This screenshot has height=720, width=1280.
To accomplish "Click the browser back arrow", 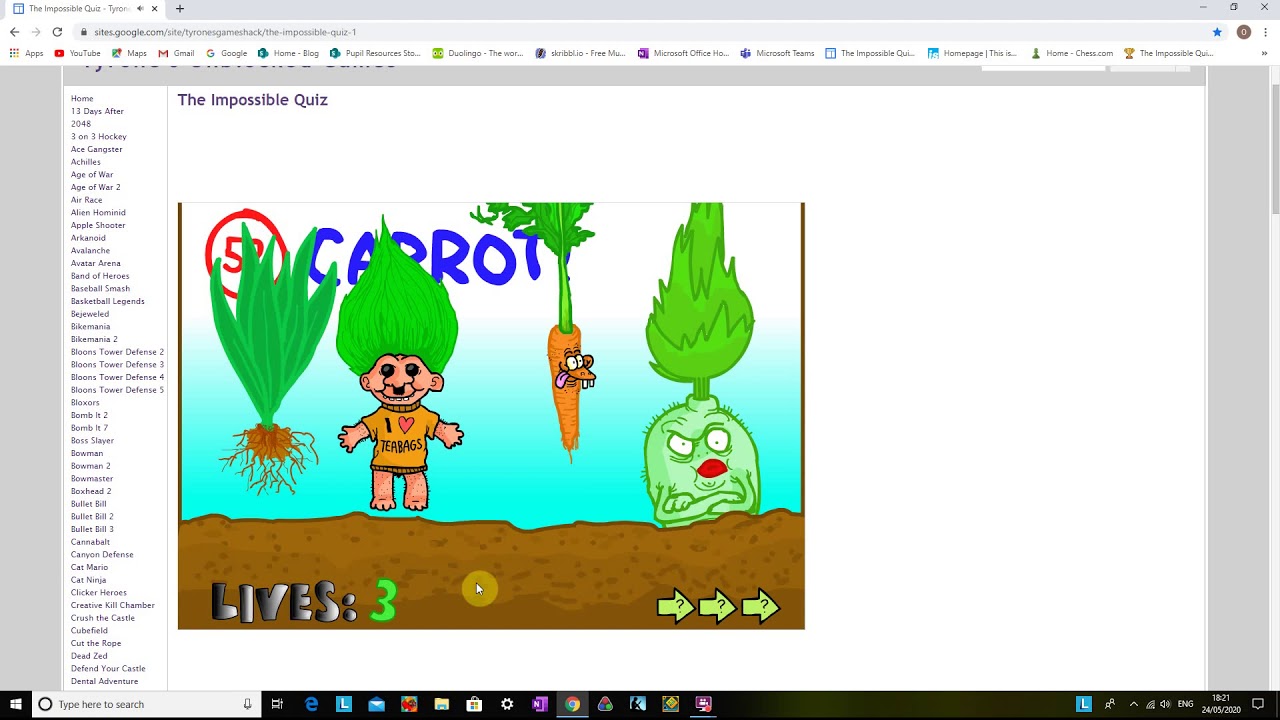I will [14, 32].
